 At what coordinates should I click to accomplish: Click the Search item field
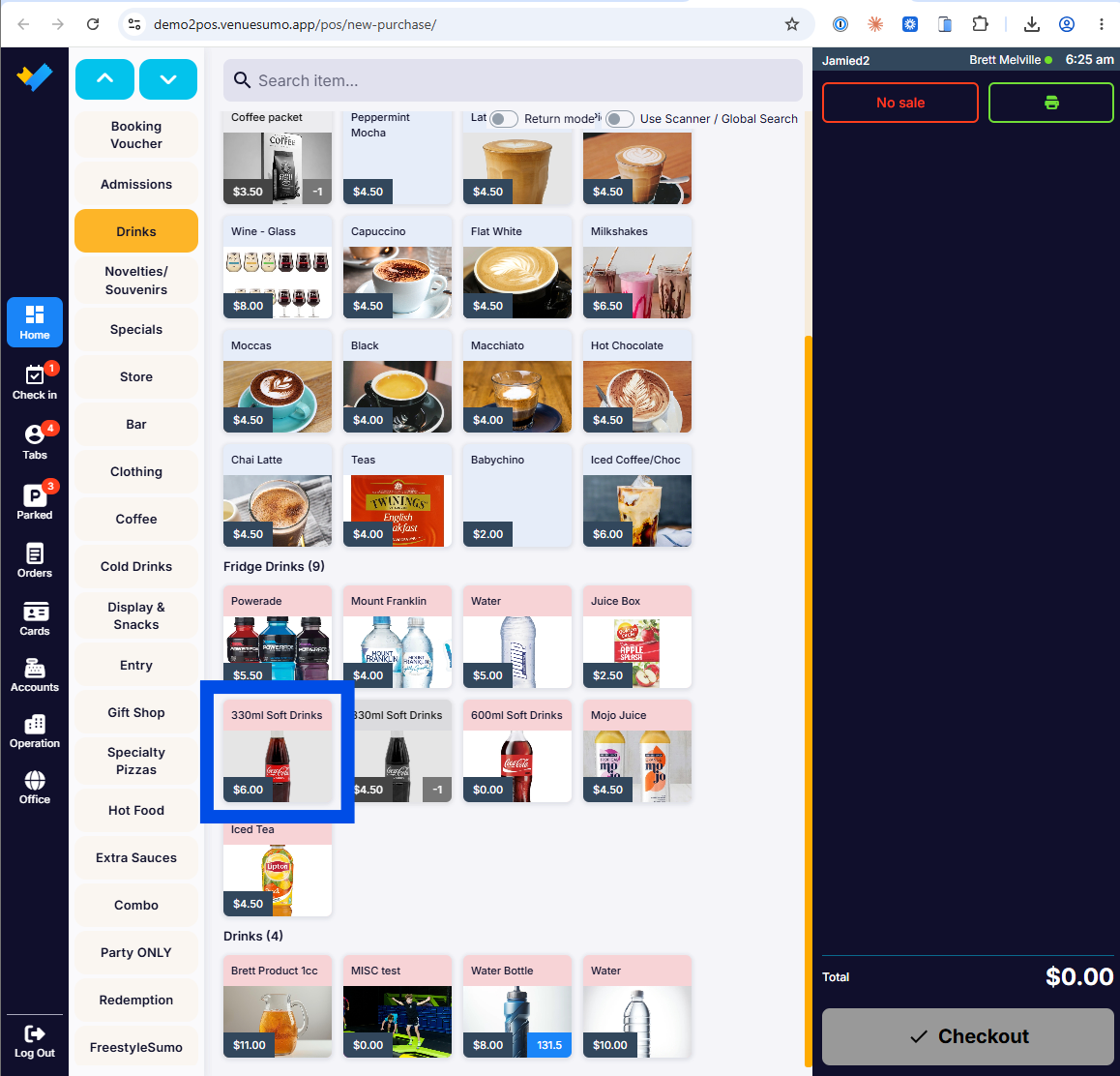pos(513,80)
